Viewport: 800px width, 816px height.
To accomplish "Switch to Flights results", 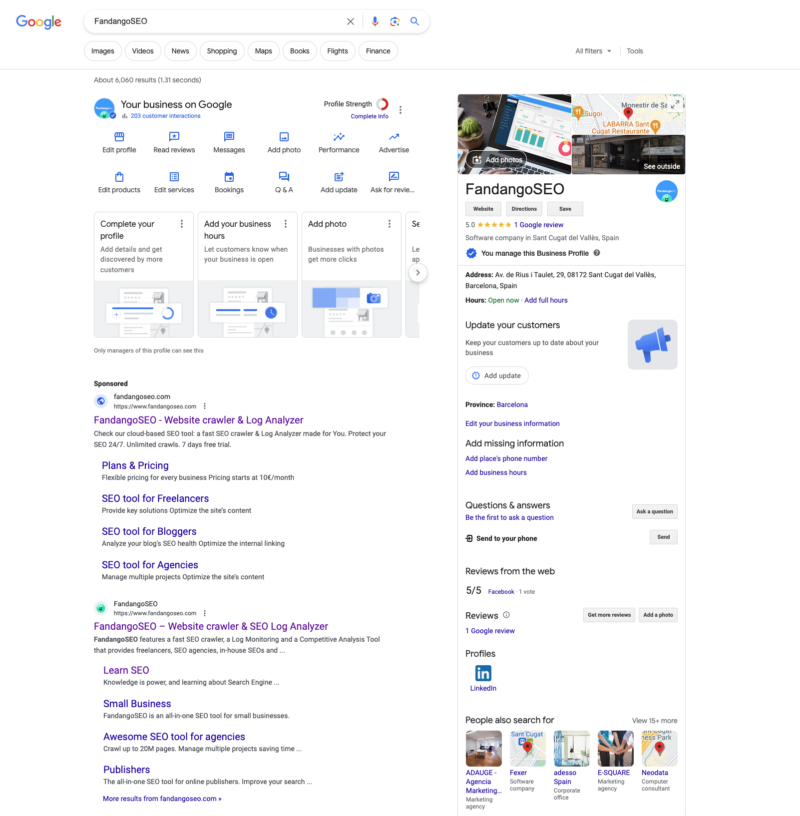I will point(337,51).
